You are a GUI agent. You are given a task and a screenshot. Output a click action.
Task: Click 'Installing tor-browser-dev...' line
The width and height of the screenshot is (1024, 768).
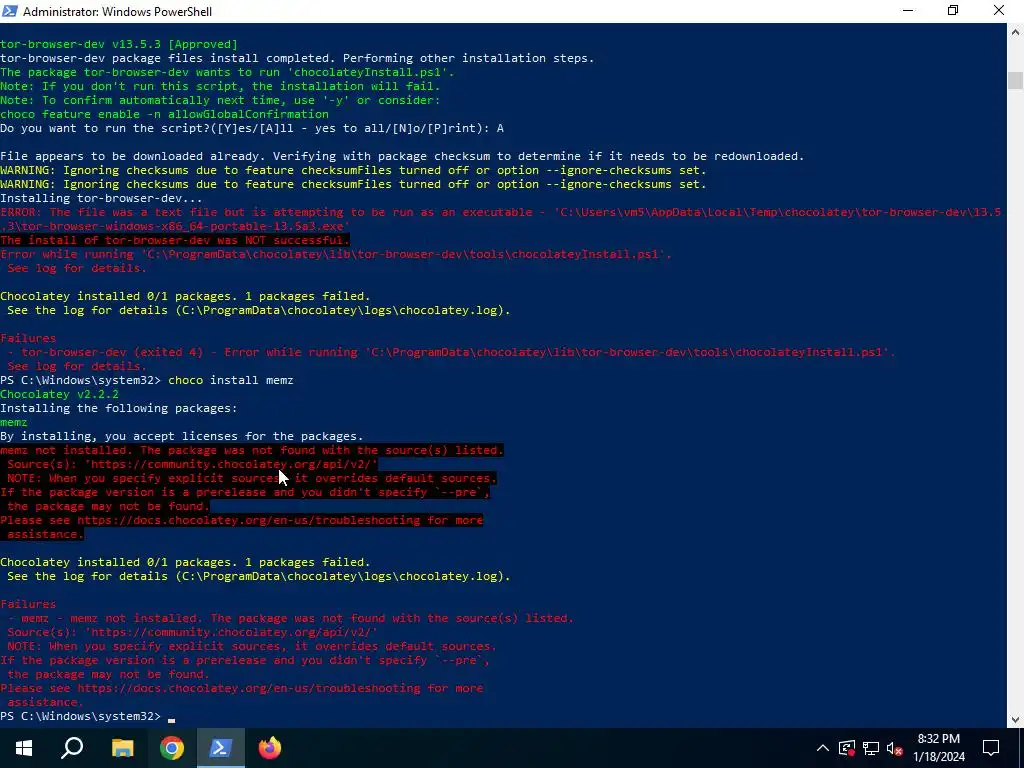(x=101, y=199)
